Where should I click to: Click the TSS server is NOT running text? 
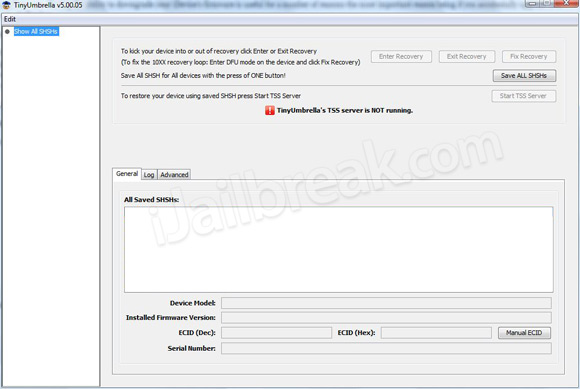345,110
